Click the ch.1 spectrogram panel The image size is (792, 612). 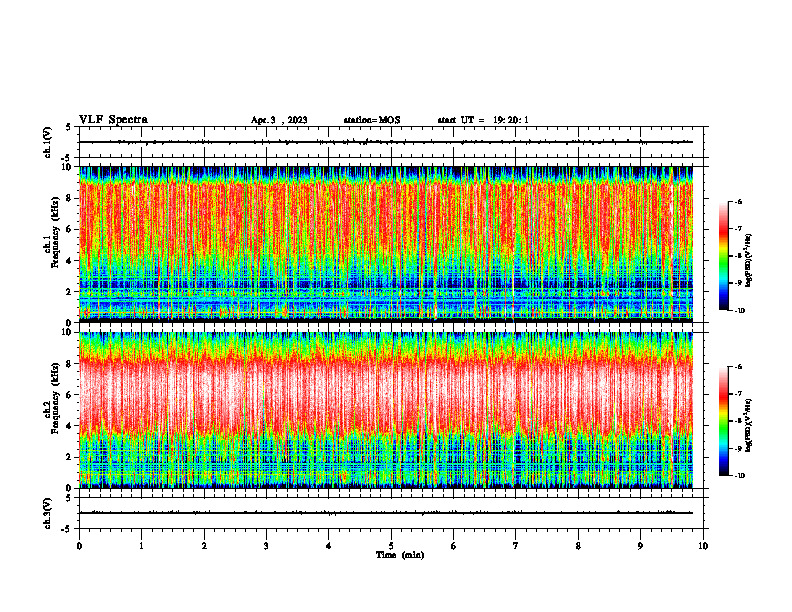pos(386,244)
